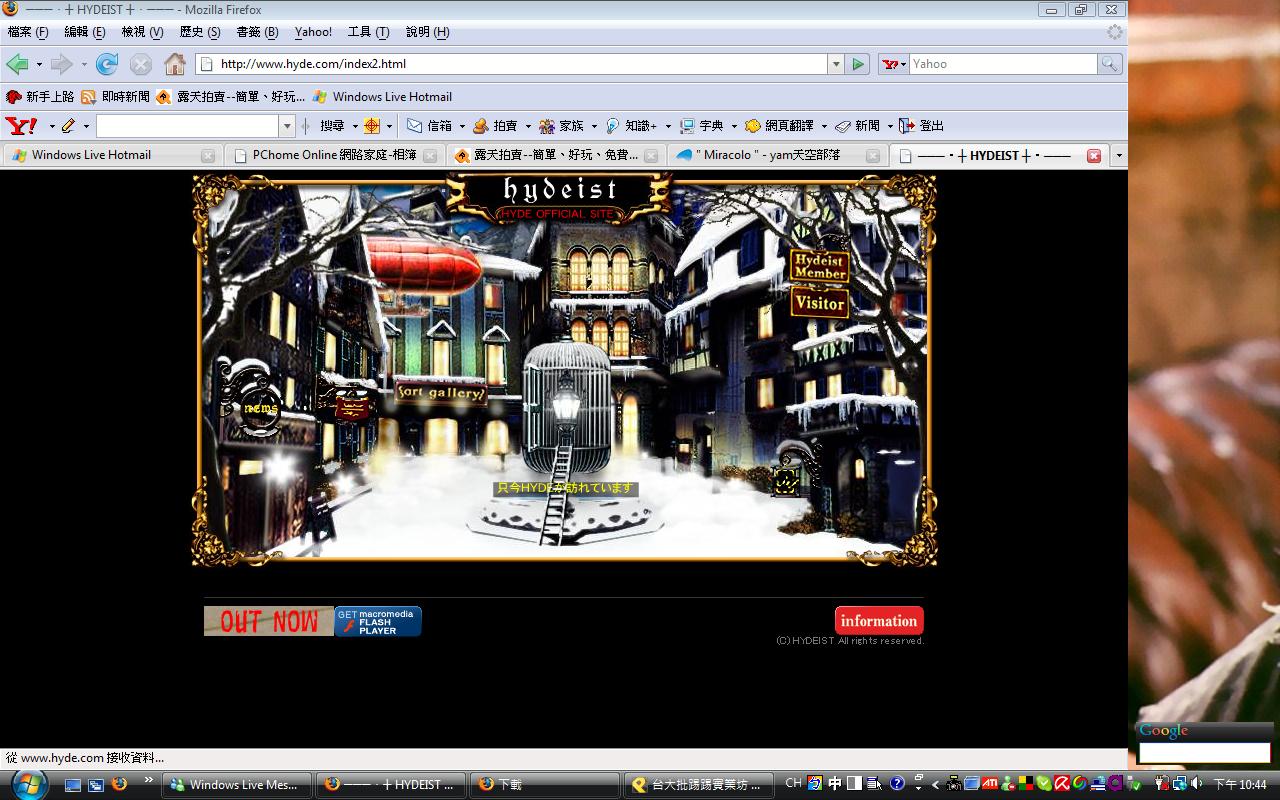Open the 說明 (H) menu
The image size is (1280, 800).
[x=427, y=32]
